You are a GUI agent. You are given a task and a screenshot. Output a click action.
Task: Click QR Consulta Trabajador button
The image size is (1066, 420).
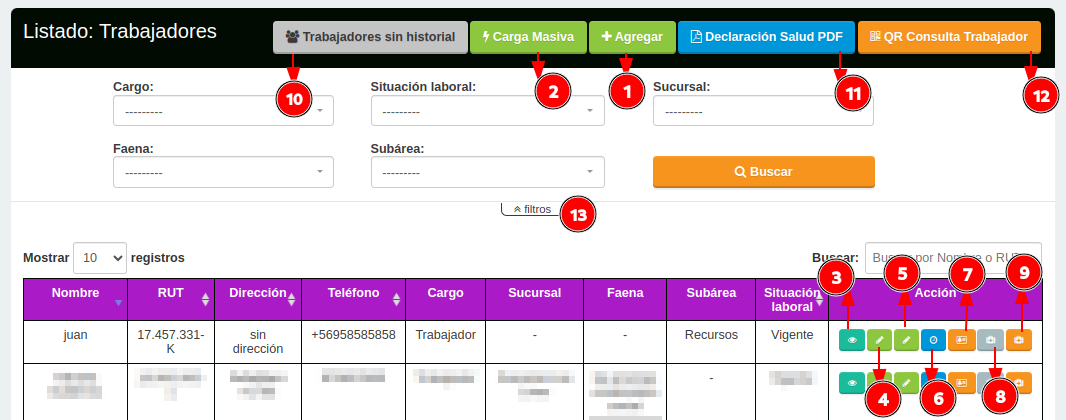click(x=949, y=37)
